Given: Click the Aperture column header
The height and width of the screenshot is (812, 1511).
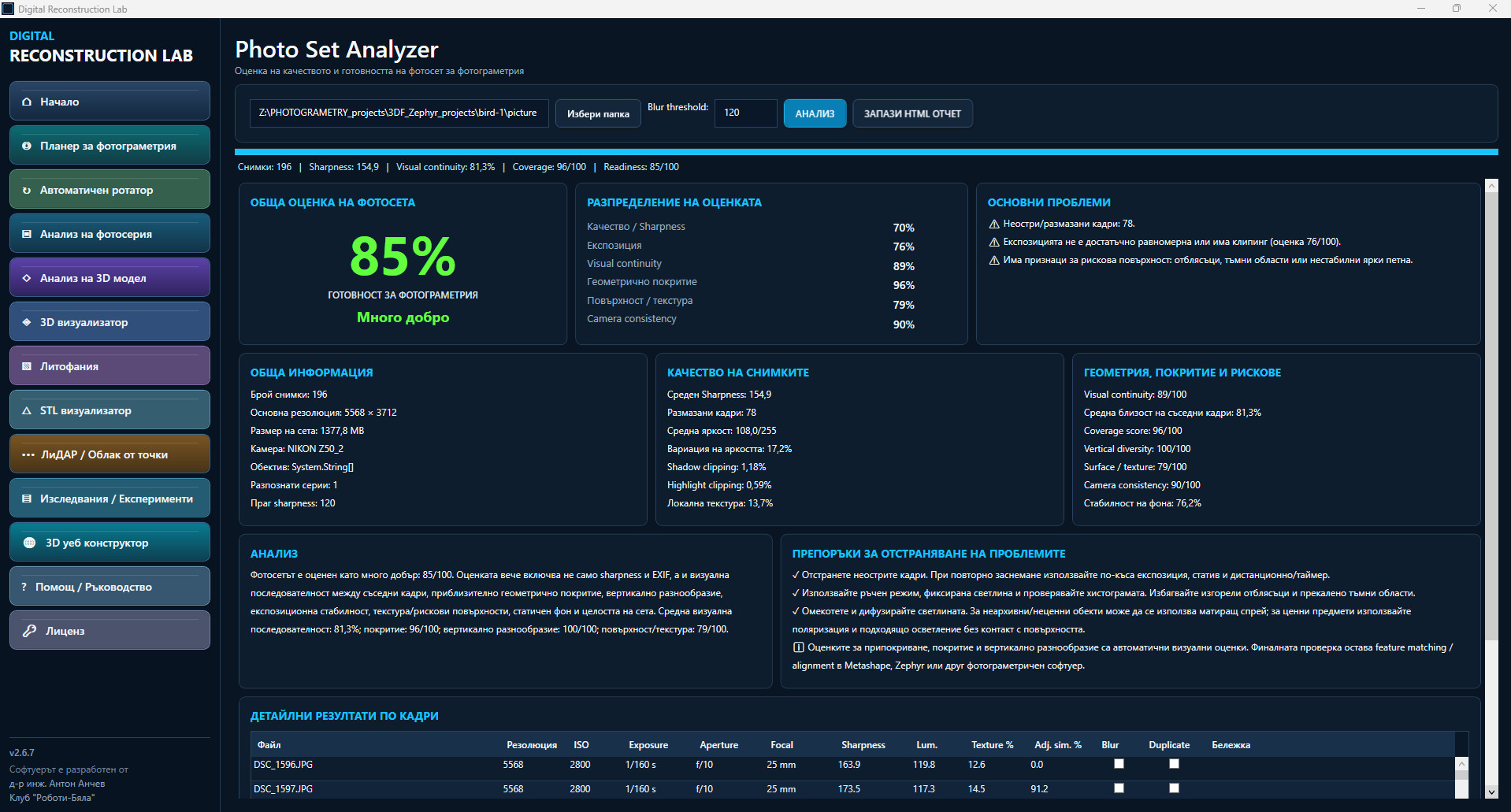Looking at the screenshot, I should [x=718, y=745].
